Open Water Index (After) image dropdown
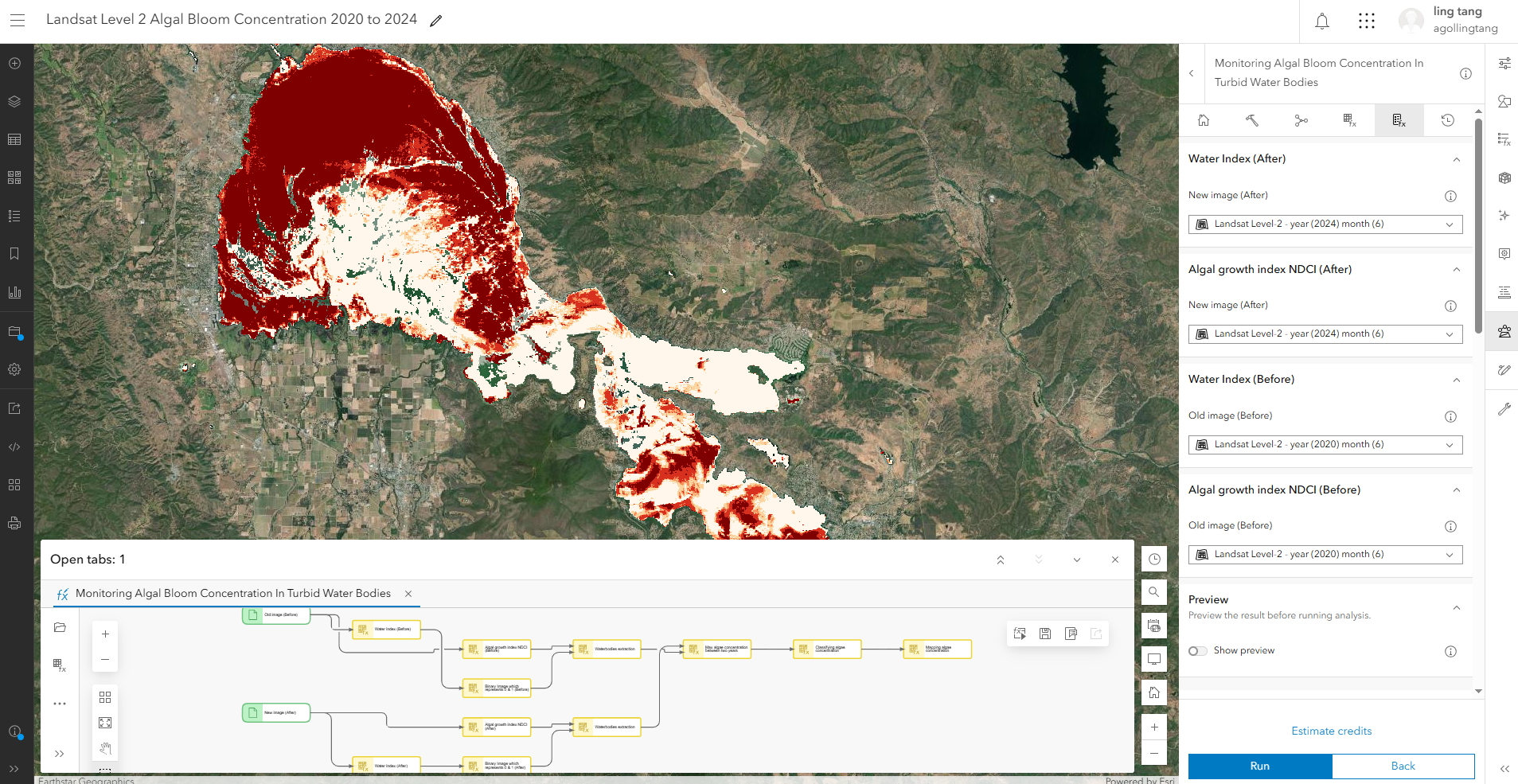The image size is (1518, 784). tap(1325, 224)
